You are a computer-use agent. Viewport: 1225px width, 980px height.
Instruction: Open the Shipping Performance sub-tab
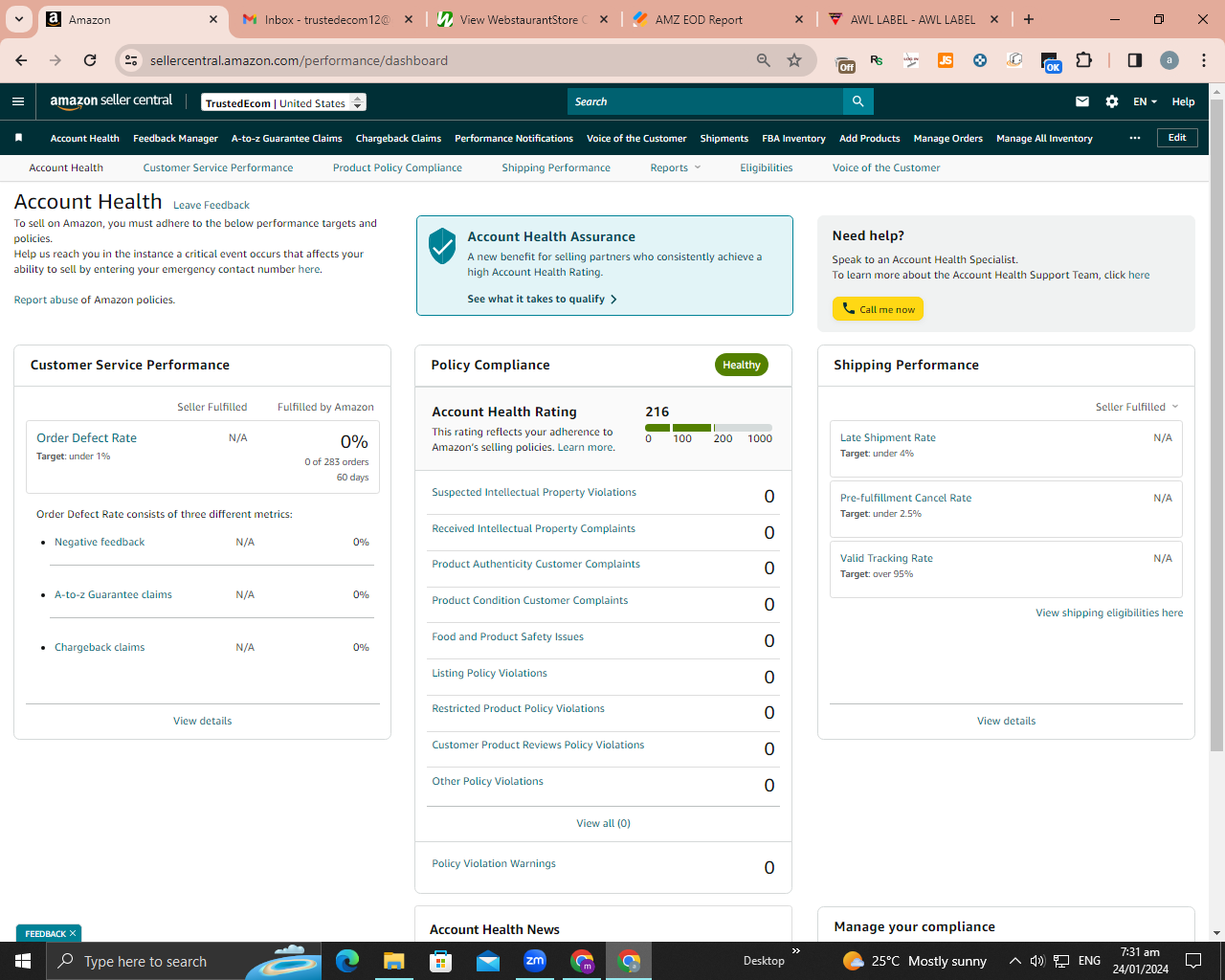pos(556,167)
